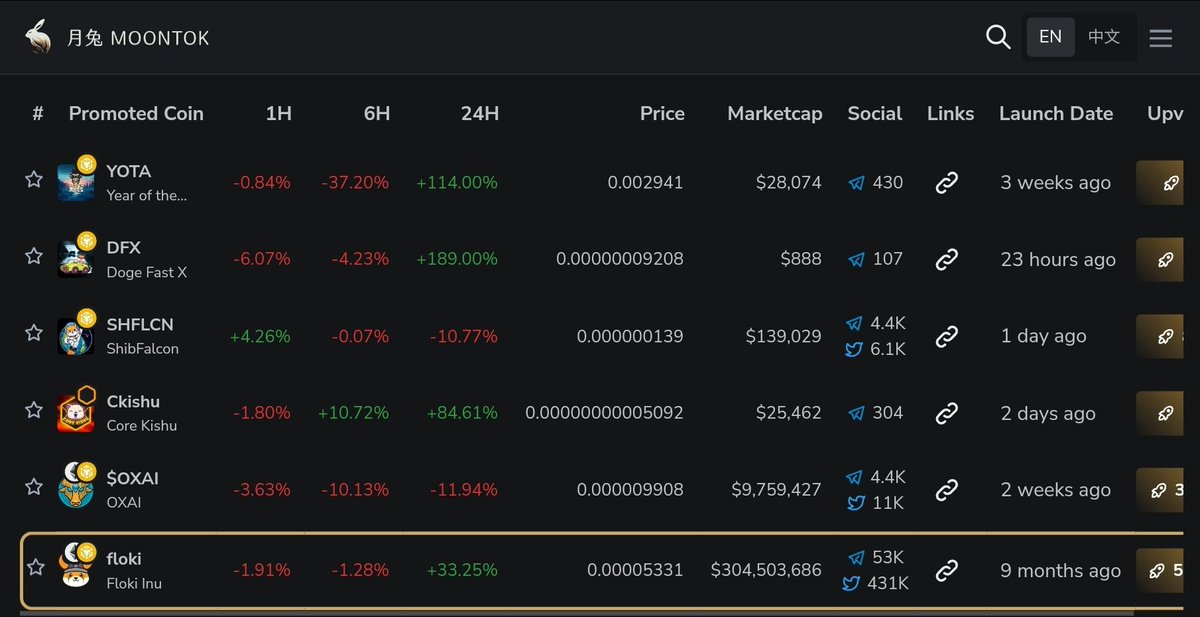
Task: Sort by the Launch Date header
Action: pos(1056,114)
